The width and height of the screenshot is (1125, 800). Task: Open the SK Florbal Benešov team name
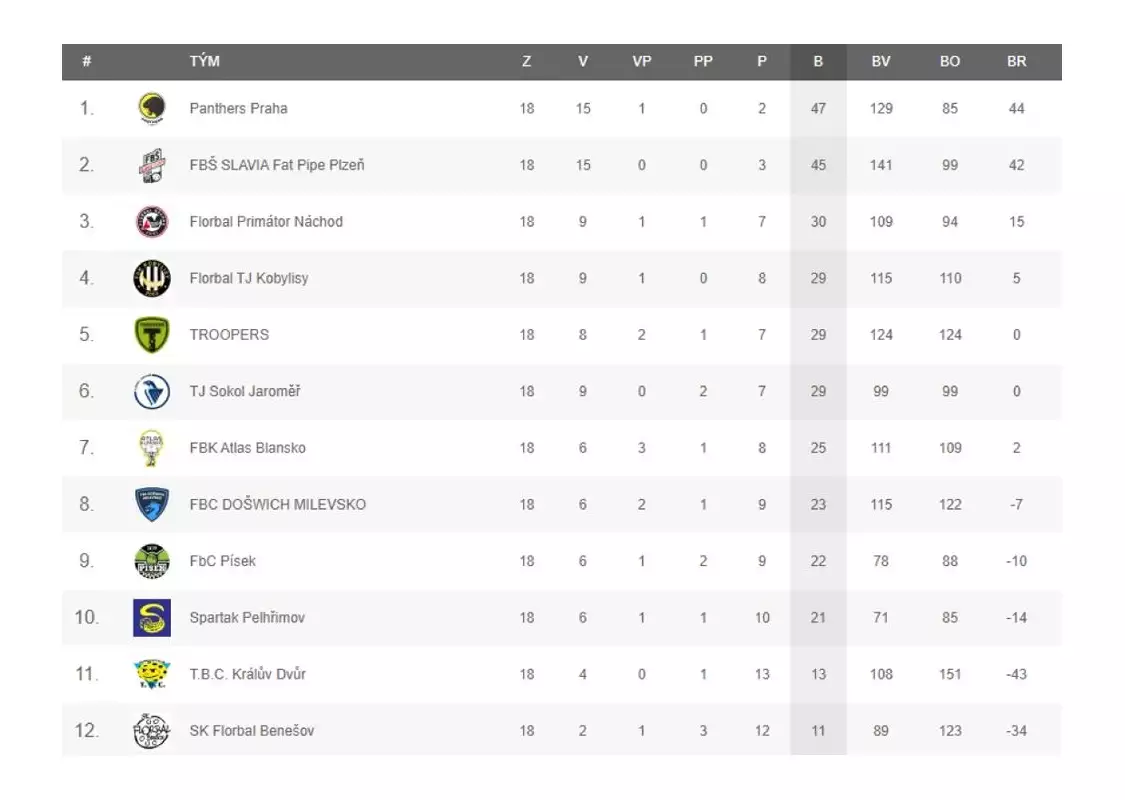coord(251,731)
